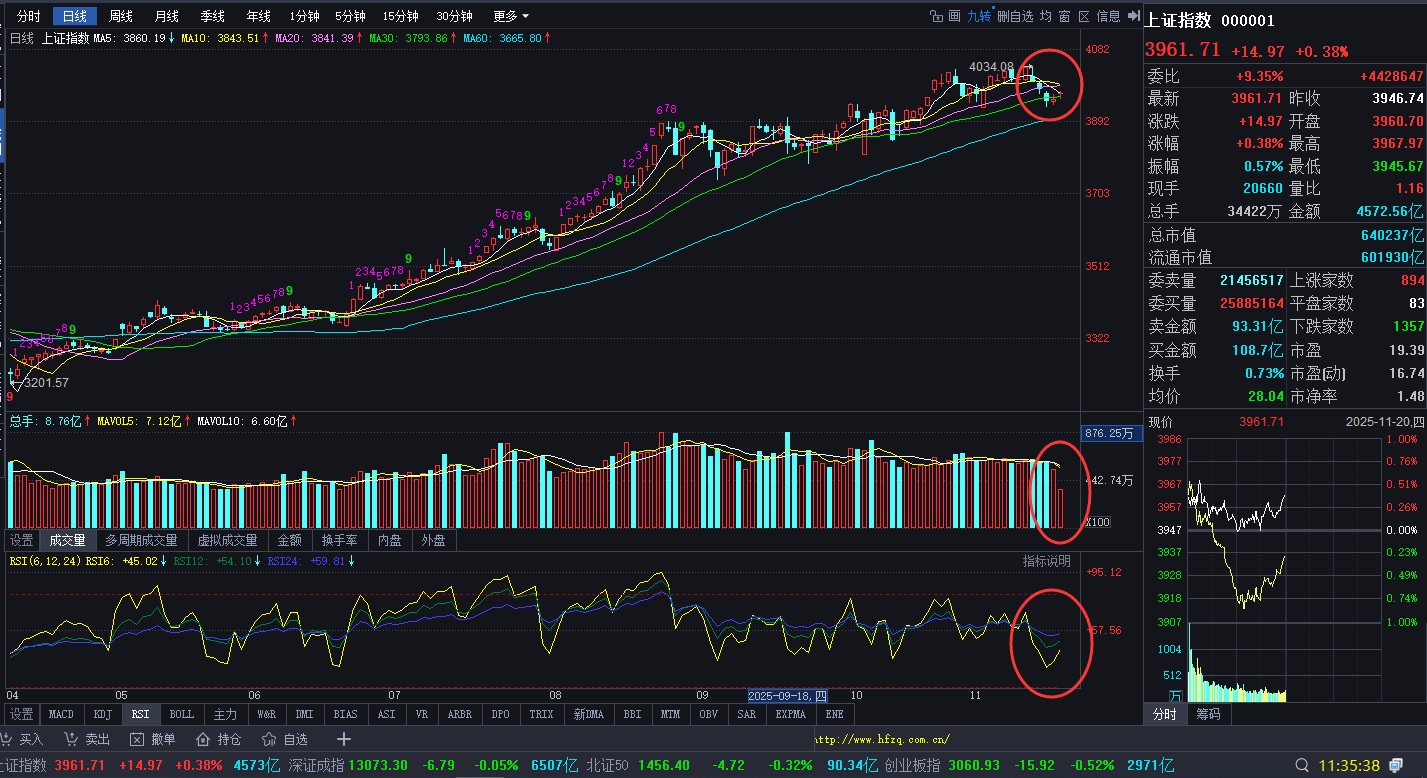Click the plus icon beside 自选

coord(344,739)
